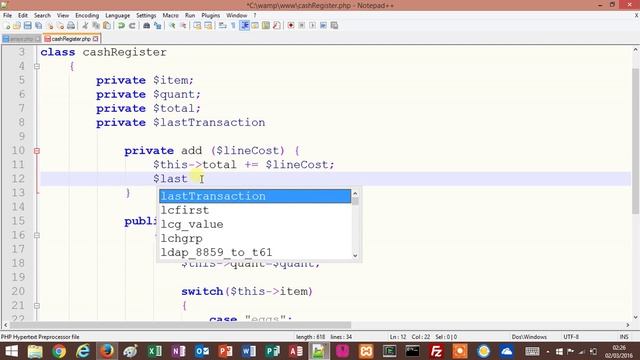Open the File menu
The image size is (640, 360).
tap(7, 15)
